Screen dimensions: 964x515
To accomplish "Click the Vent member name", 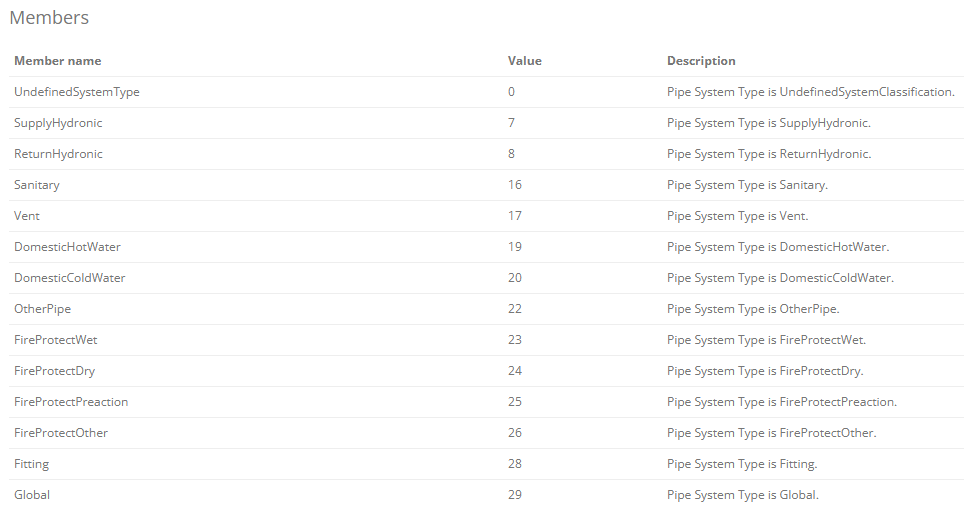I will point(27,216).
